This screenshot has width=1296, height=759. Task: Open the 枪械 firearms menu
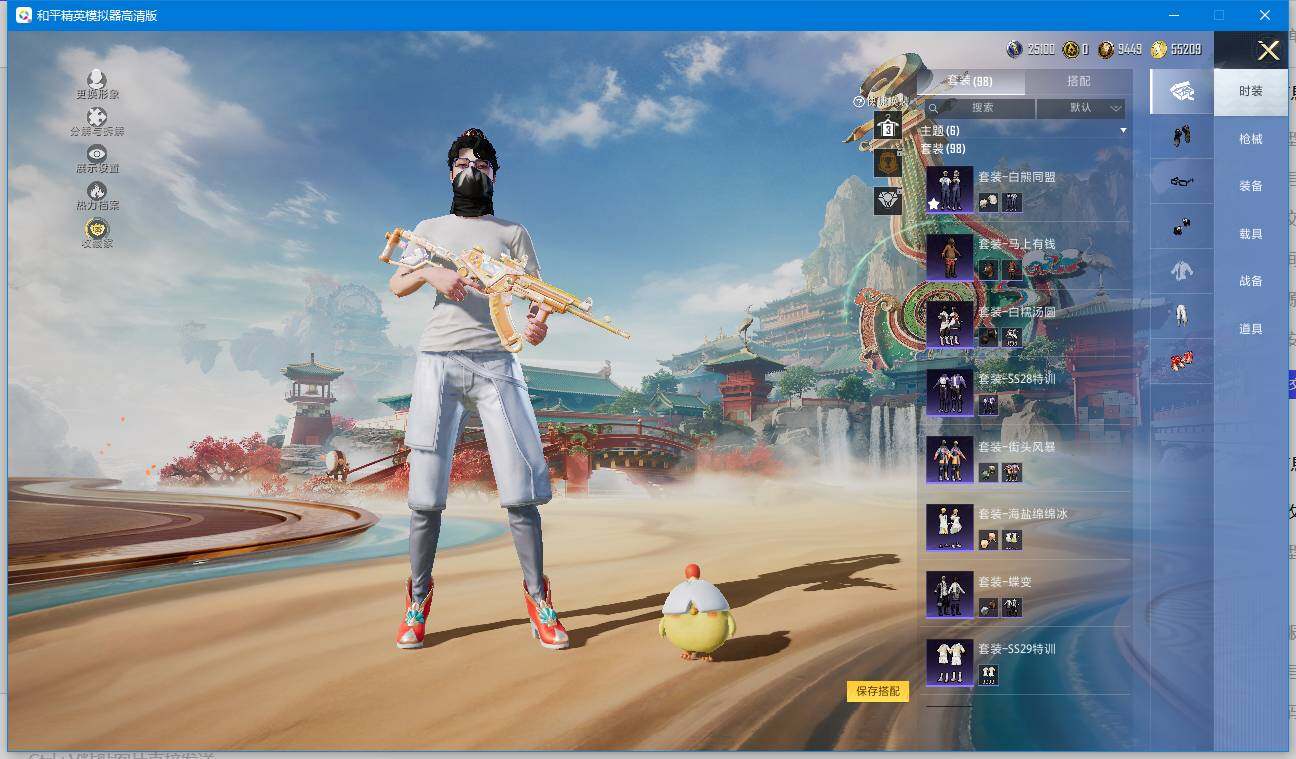(1250, 139)
